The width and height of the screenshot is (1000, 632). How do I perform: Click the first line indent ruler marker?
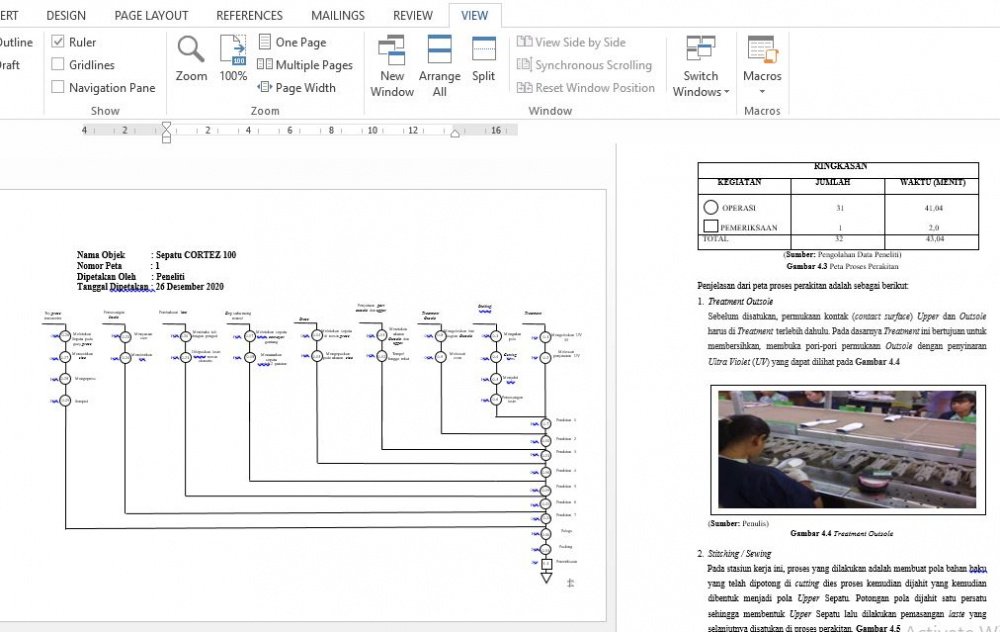[x=166, y=126]
